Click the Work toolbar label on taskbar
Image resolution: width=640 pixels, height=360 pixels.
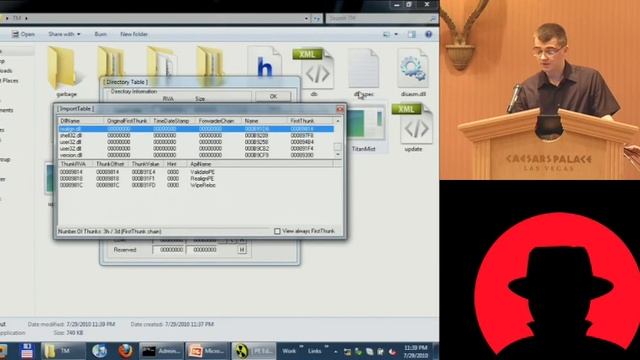click(289, 351)
